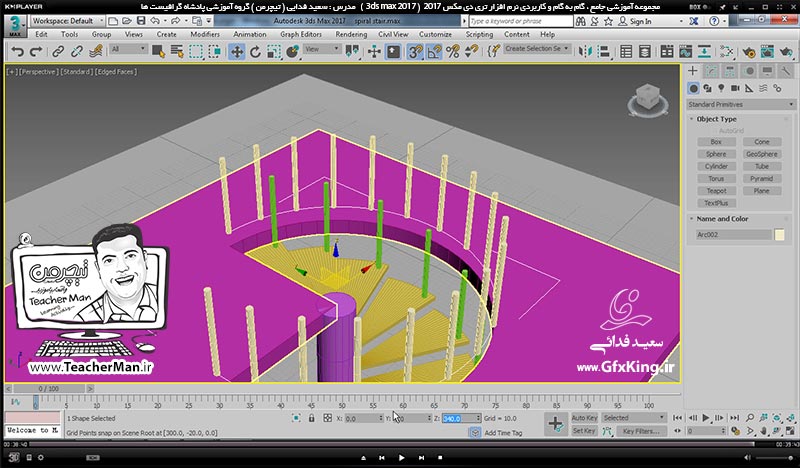Activate the Bind to Space Warp tool
Viewport: 800px width, 468px height.
pos(95,52)
